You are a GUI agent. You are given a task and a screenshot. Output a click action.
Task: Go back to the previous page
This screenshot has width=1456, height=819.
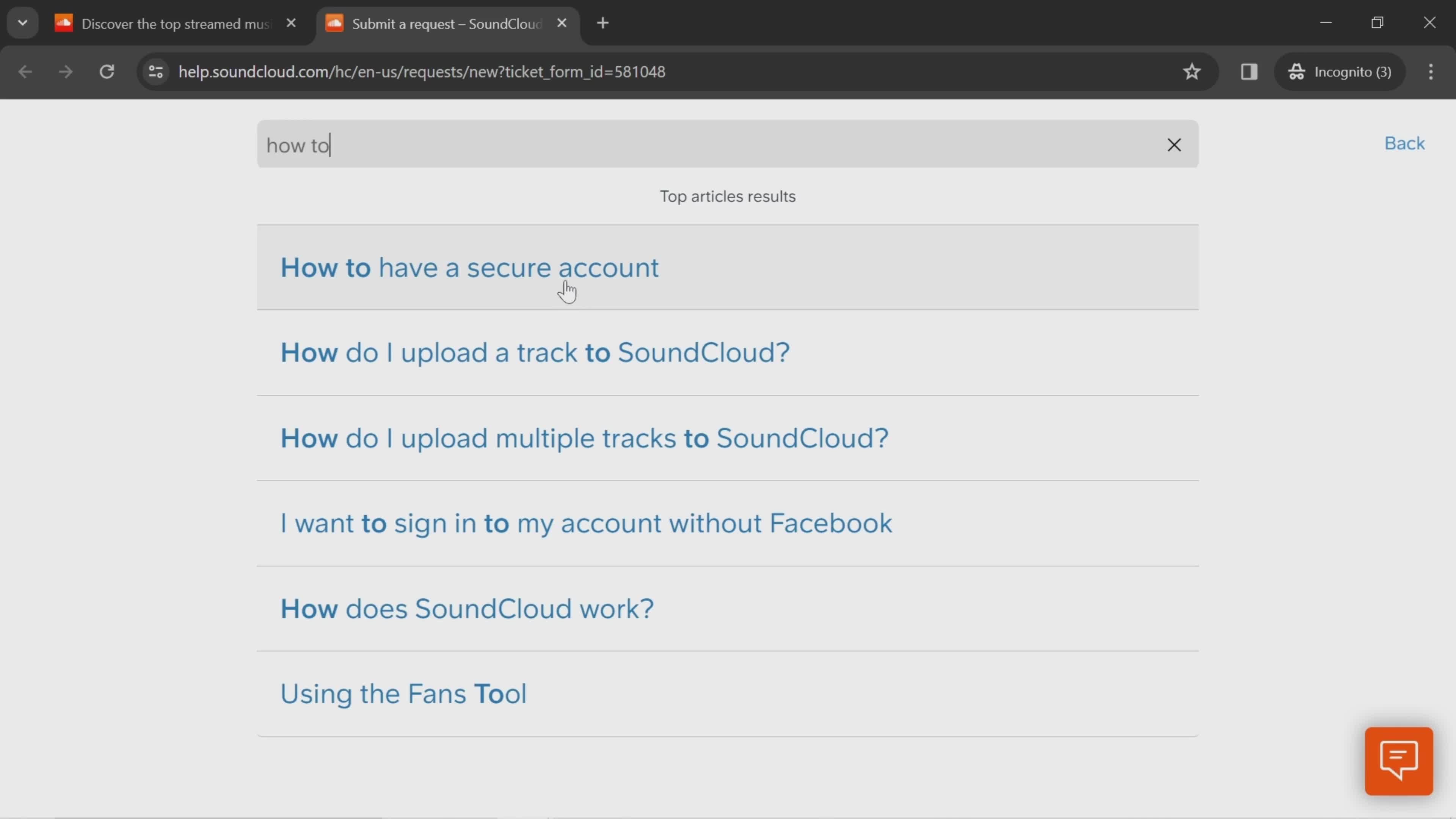pyautogui.click(x=25, y=72)
